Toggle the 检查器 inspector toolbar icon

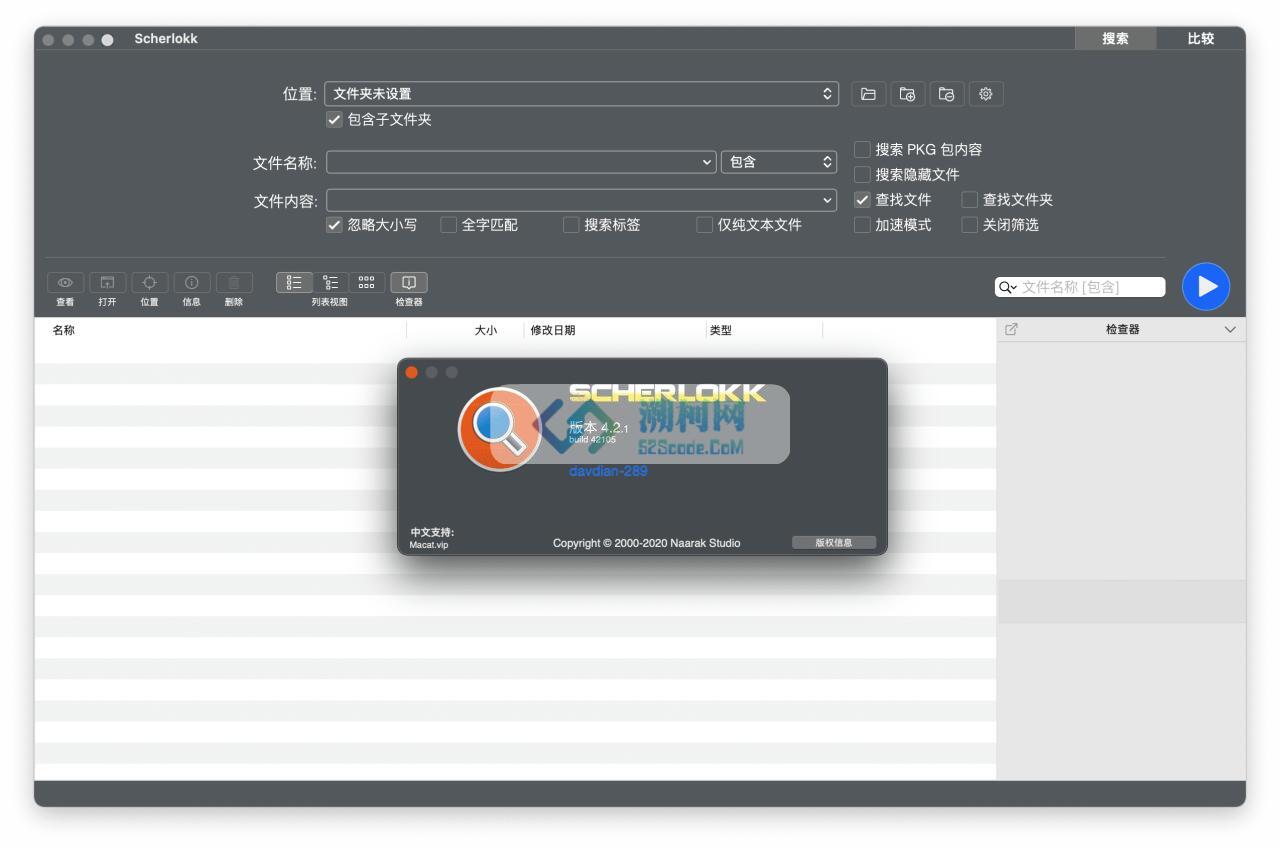(x=408, y=283)
